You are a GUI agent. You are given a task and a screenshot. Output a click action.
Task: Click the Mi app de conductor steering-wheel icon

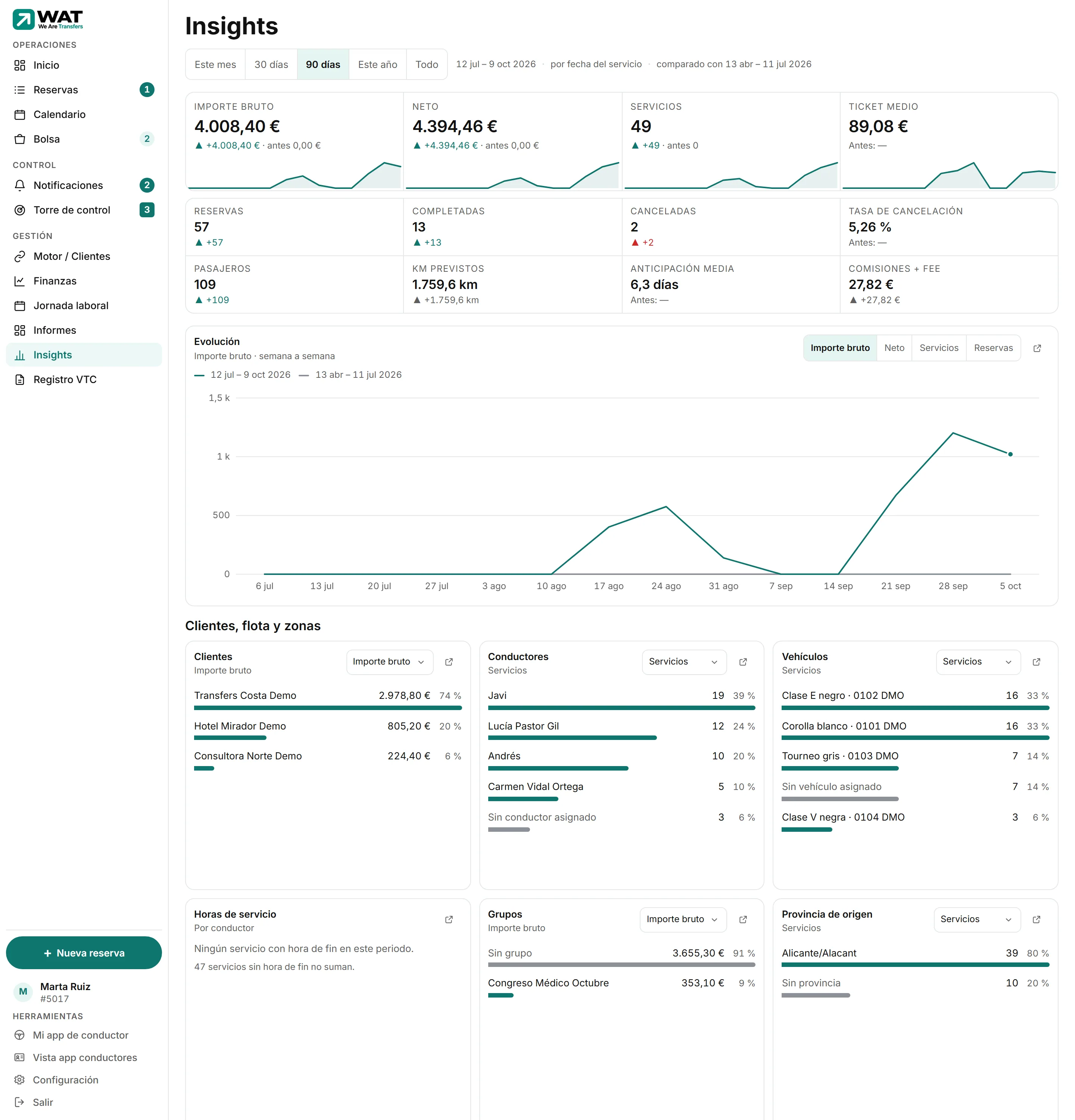[19, 1035]
